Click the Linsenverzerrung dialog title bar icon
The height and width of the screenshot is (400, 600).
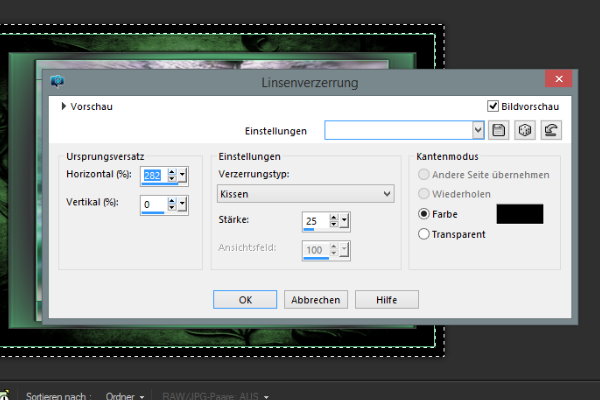[56, 81]
